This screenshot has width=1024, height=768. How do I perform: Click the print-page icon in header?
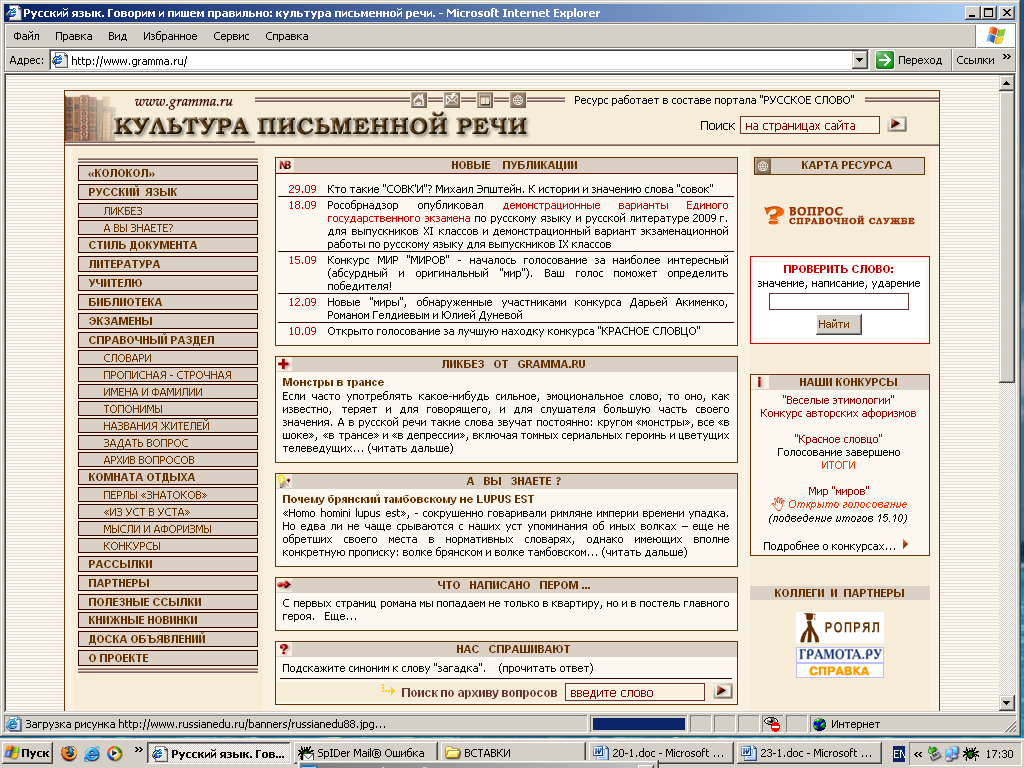click(x=485, y=100)
